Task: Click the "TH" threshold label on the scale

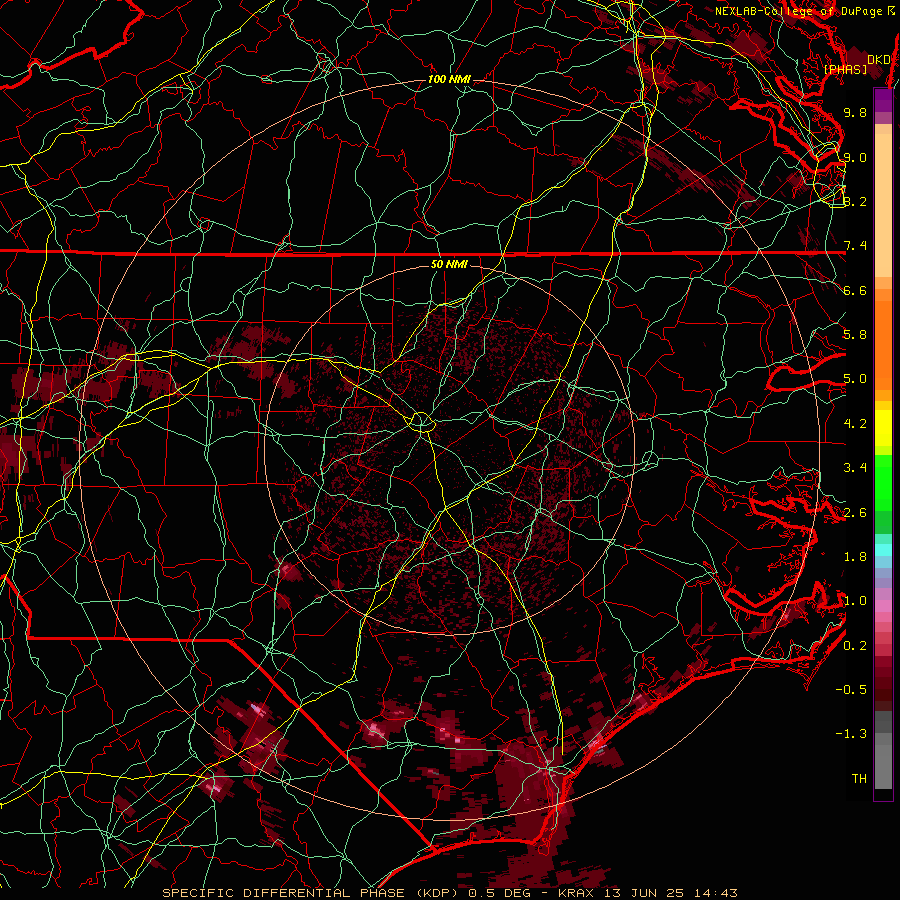Action: point(859,779)
